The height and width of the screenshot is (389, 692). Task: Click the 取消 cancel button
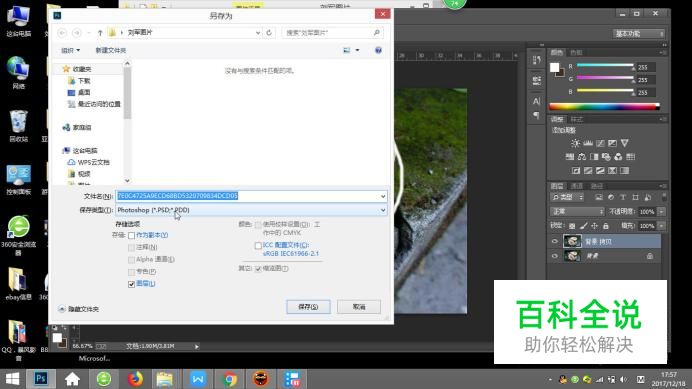coord(359,307)
